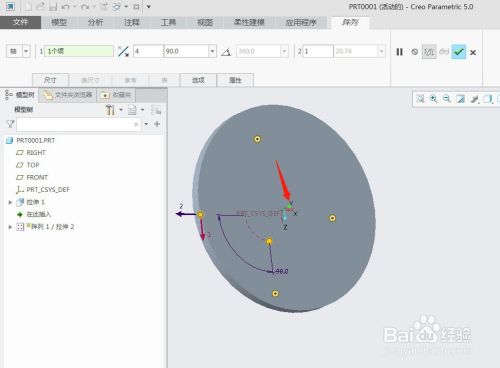Click the model tree filter funnel icon
Viewport: 500px width, 368px height.
[x=10, y=124]
